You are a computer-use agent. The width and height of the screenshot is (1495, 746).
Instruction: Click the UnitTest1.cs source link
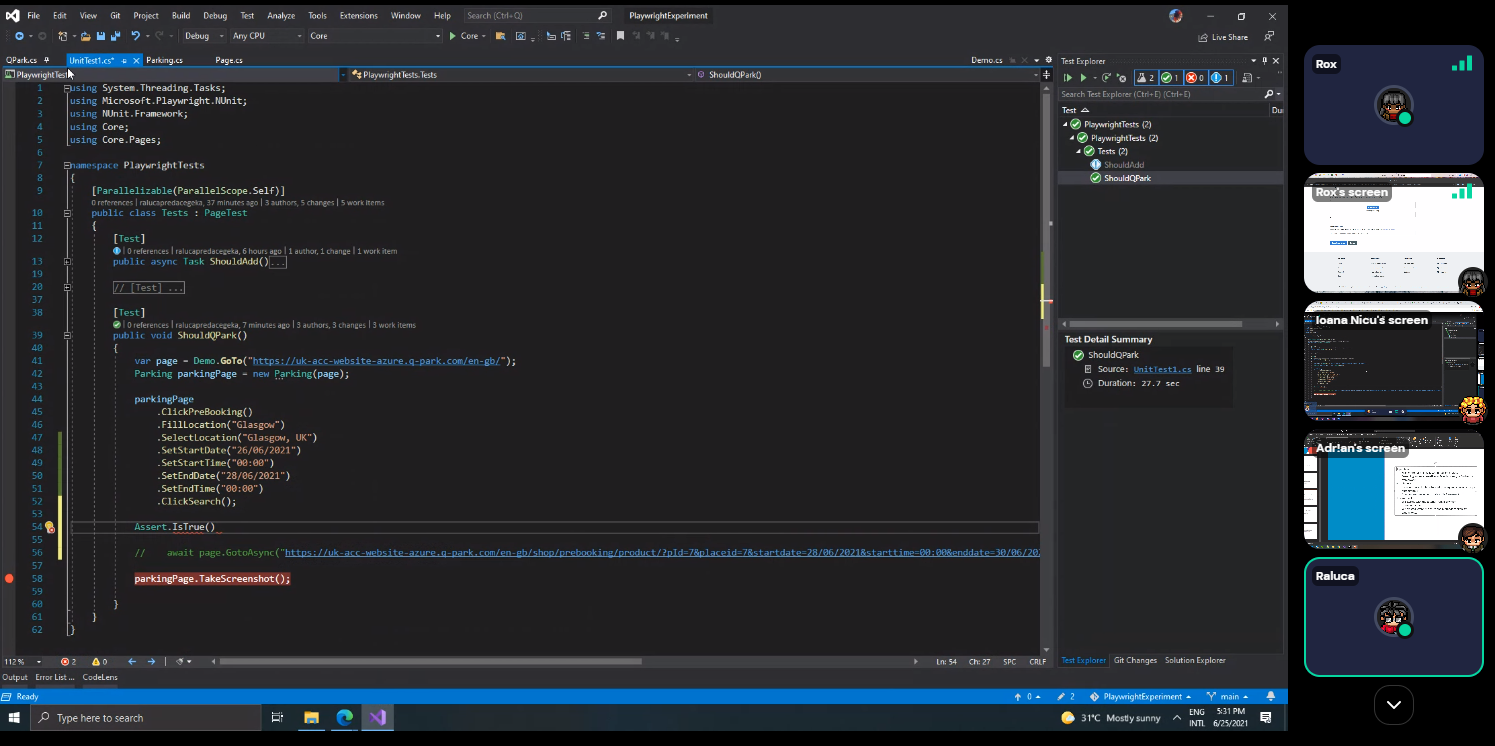[x=1162, y=369]
